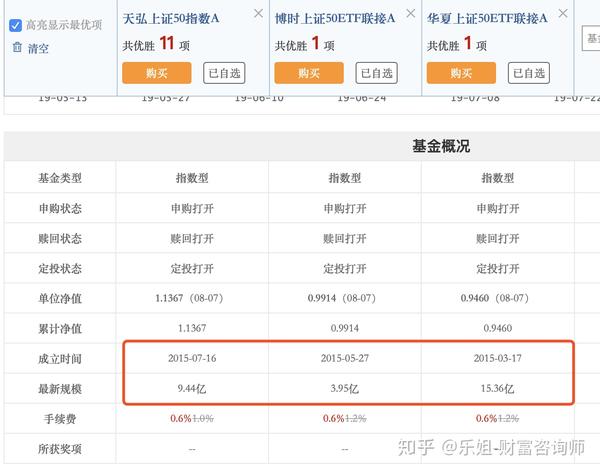Click the trash icon next to 清空
Screen dimensions: 600x472
17,48
